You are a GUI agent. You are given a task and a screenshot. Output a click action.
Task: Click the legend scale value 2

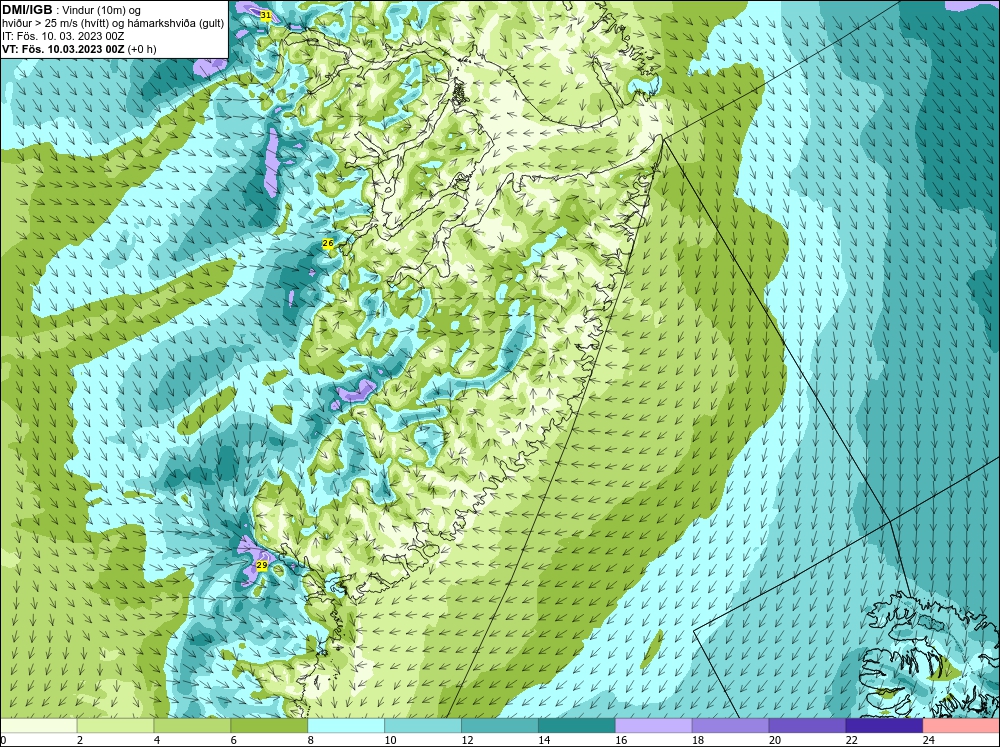pyautogui.click(x=80, y=740)
